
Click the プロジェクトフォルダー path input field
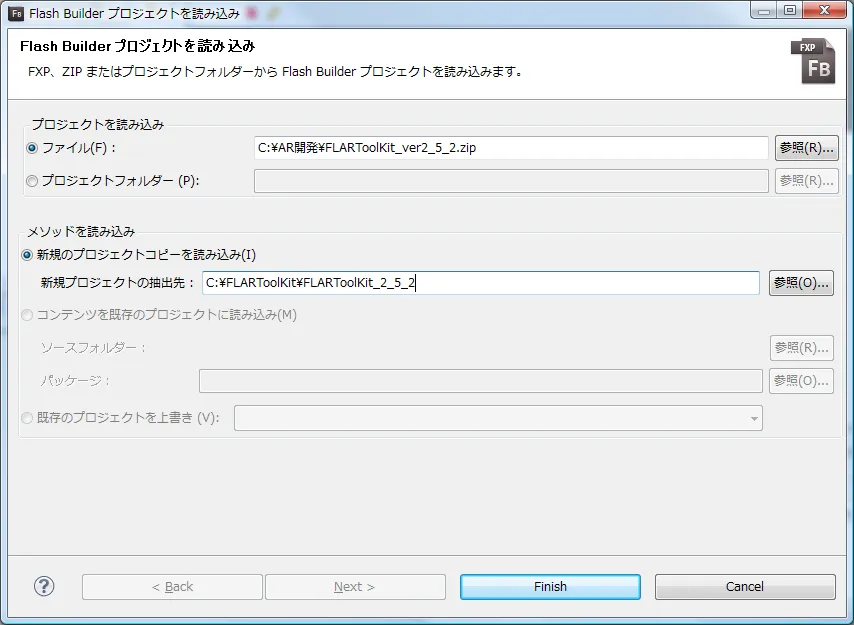(511, 181)
